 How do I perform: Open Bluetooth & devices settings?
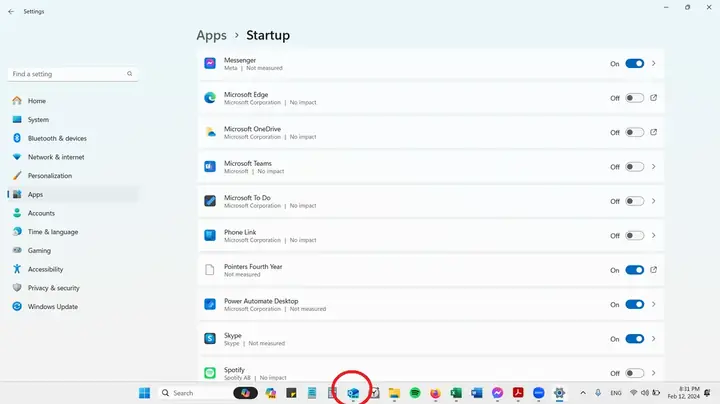[x=73, y=138]
